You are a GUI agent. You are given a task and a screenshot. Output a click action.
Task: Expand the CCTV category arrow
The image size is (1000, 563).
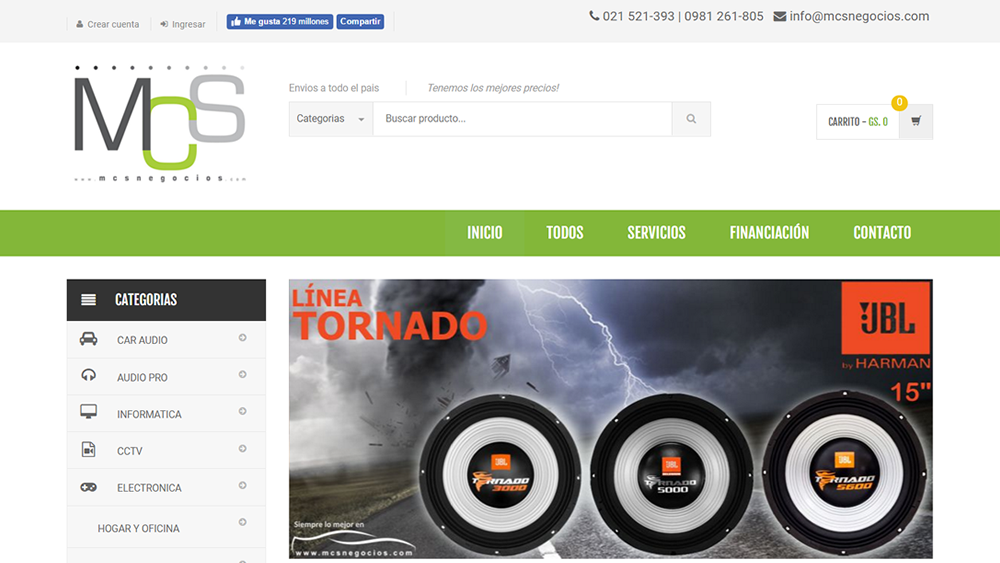(242, 449)
